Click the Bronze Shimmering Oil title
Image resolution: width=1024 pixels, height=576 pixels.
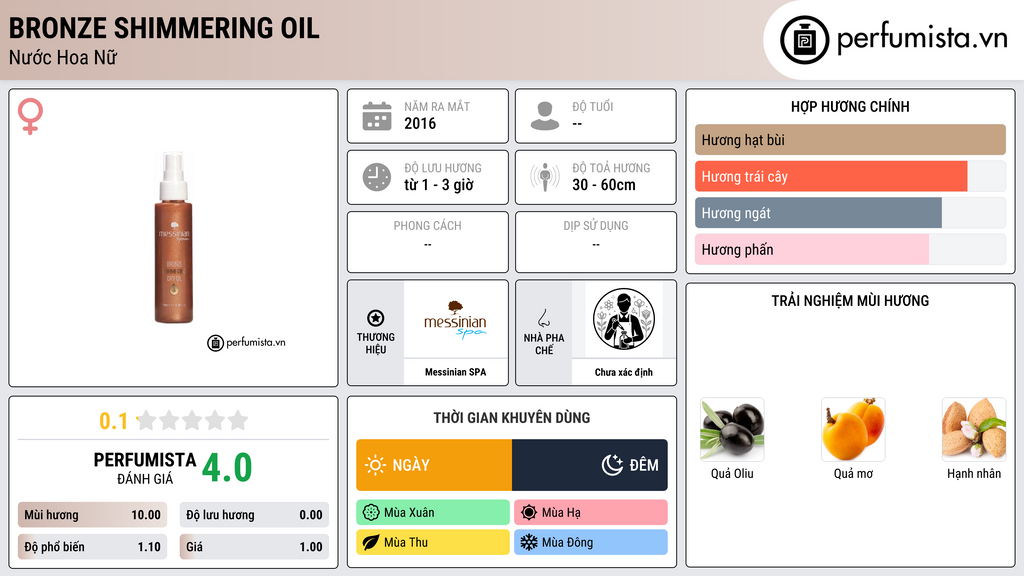point(164,28)
